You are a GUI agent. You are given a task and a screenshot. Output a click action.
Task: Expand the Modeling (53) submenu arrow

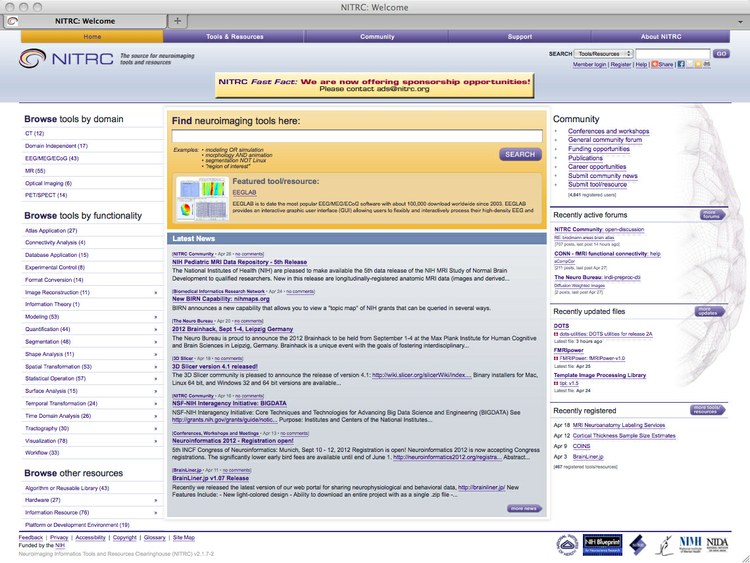[155, 317]
